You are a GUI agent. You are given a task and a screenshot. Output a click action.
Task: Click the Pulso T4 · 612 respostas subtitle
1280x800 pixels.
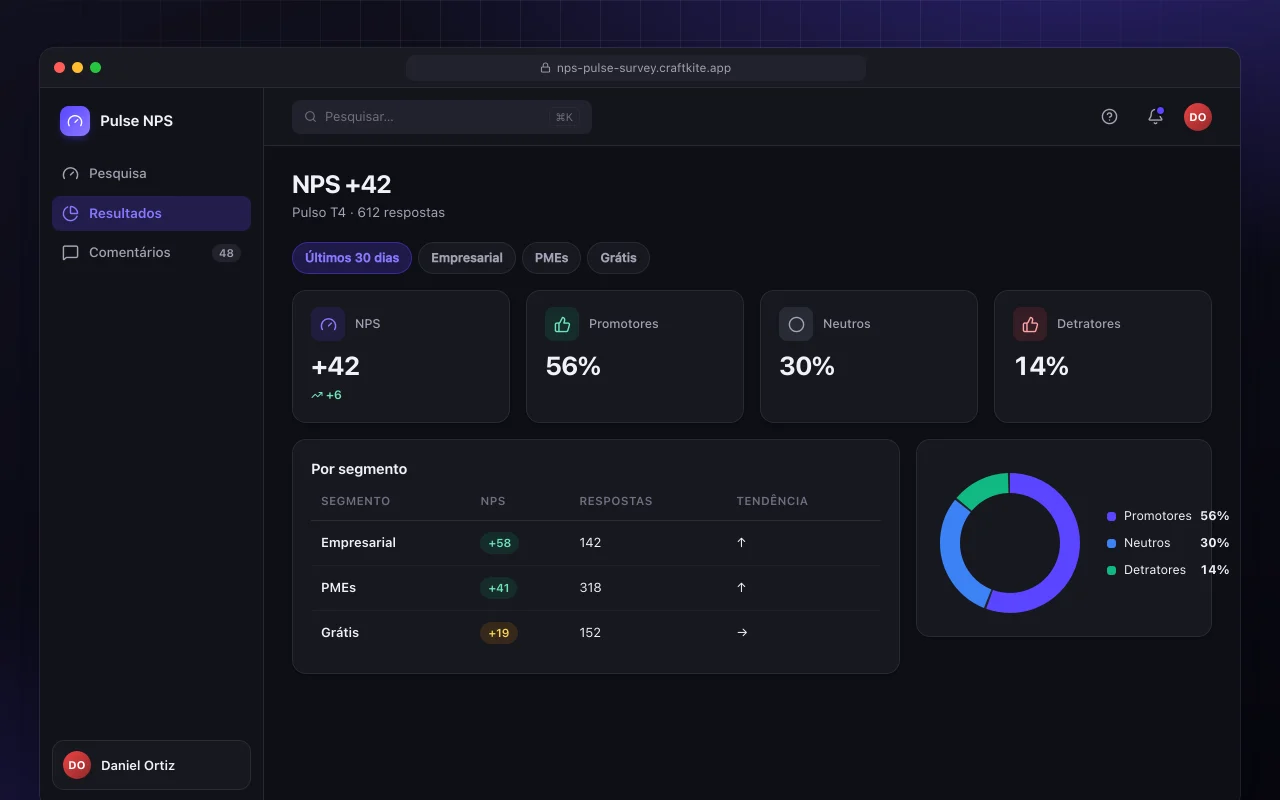(x=368, y=213)
